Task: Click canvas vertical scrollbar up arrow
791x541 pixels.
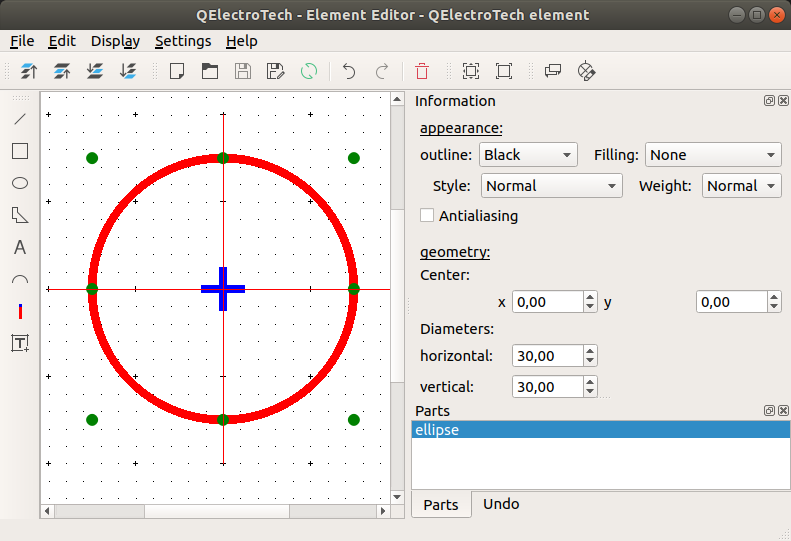Action: pos(398,99)
